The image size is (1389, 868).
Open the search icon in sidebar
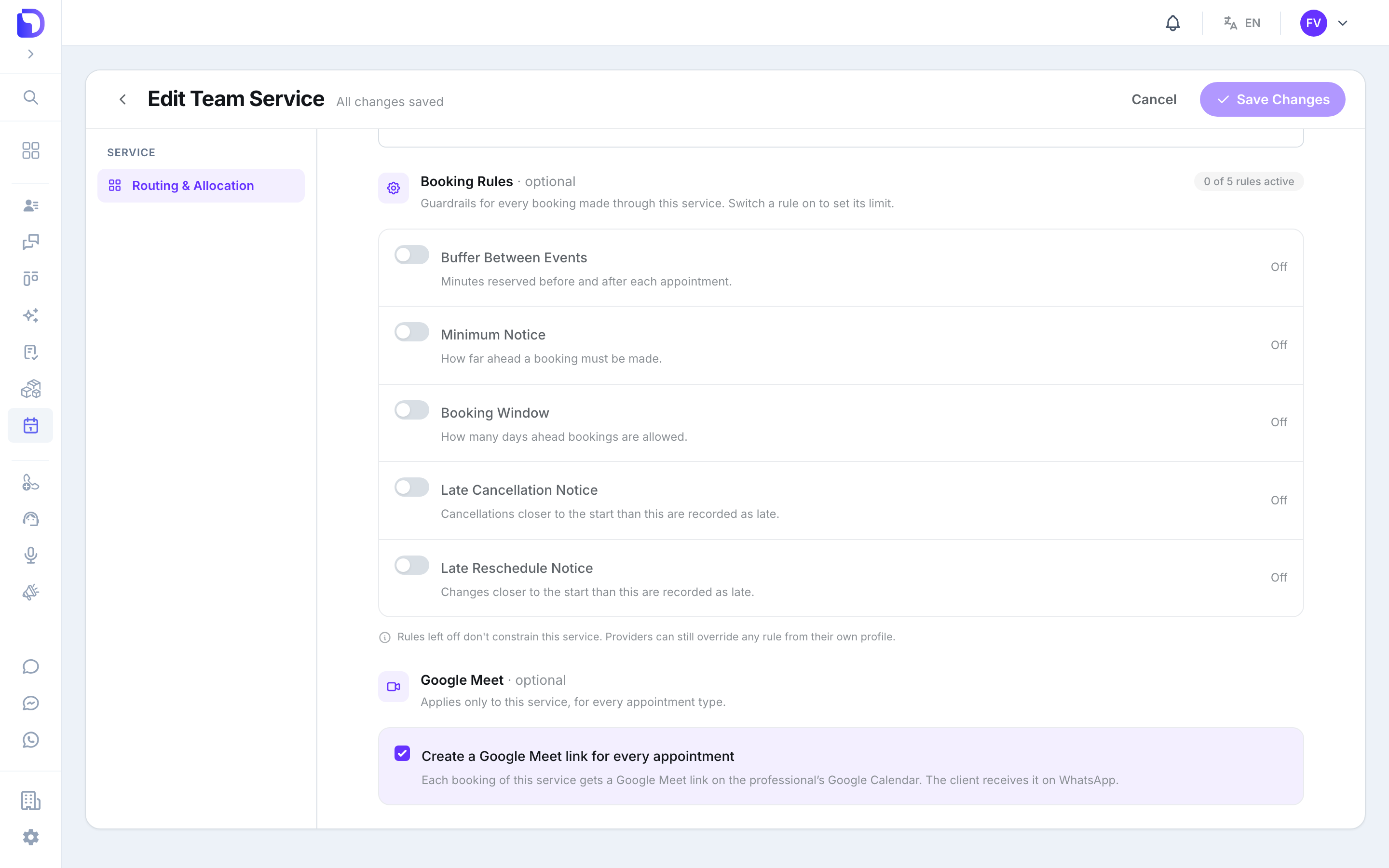coord(30,97)
